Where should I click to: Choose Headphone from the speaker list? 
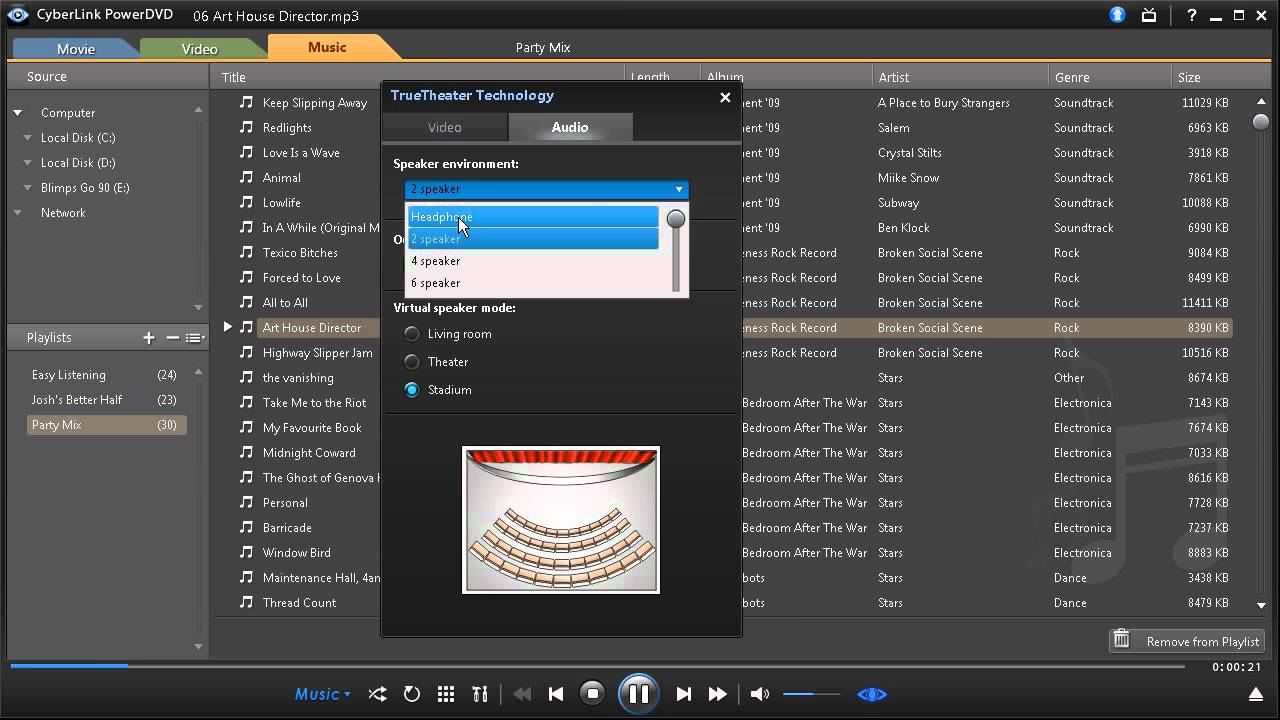point(533,217)
